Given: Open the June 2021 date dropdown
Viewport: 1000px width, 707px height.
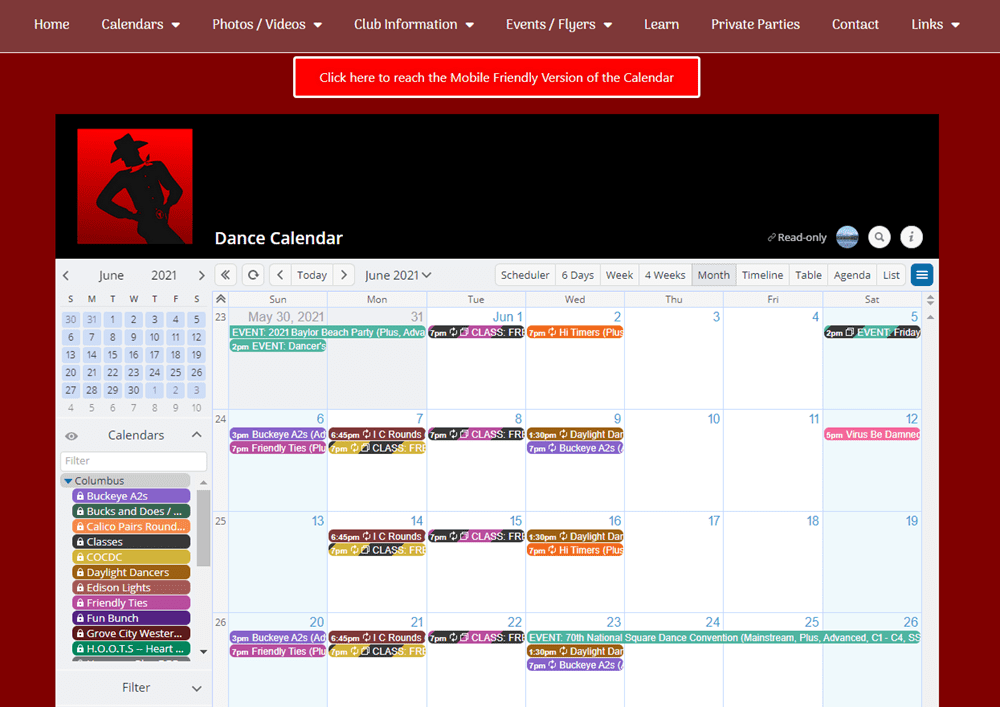Looking at the screenshot, I should click(398, 275).
